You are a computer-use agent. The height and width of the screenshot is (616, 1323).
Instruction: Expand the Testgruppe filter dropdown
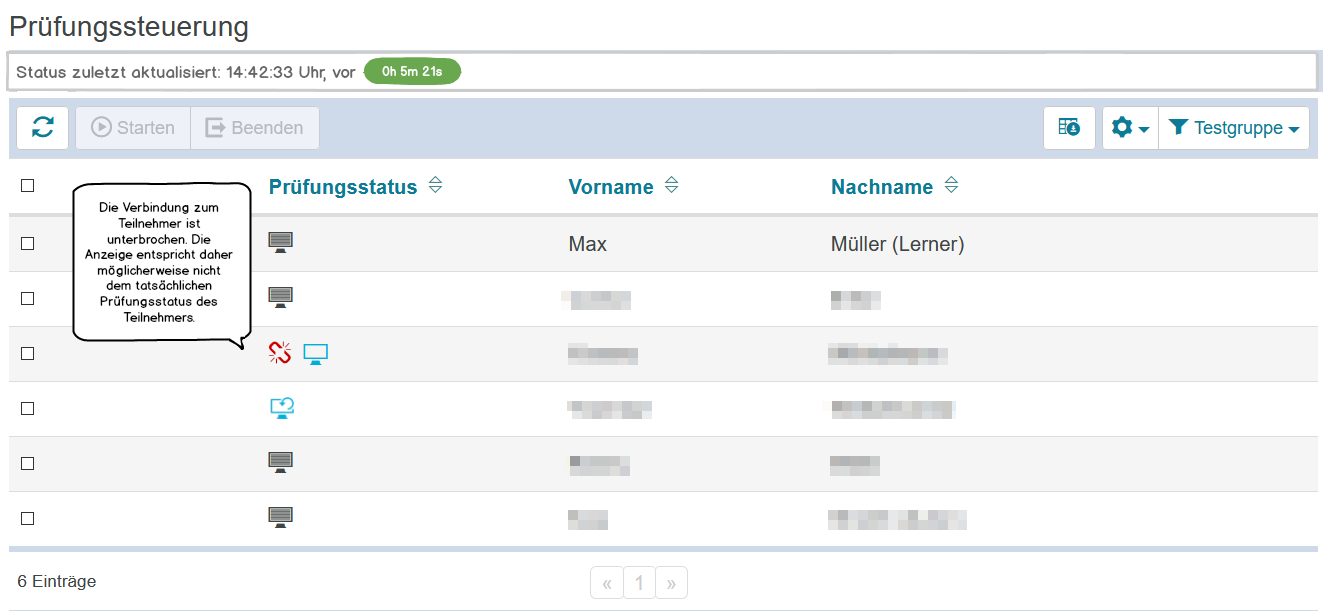click(x=1234, y=128)
